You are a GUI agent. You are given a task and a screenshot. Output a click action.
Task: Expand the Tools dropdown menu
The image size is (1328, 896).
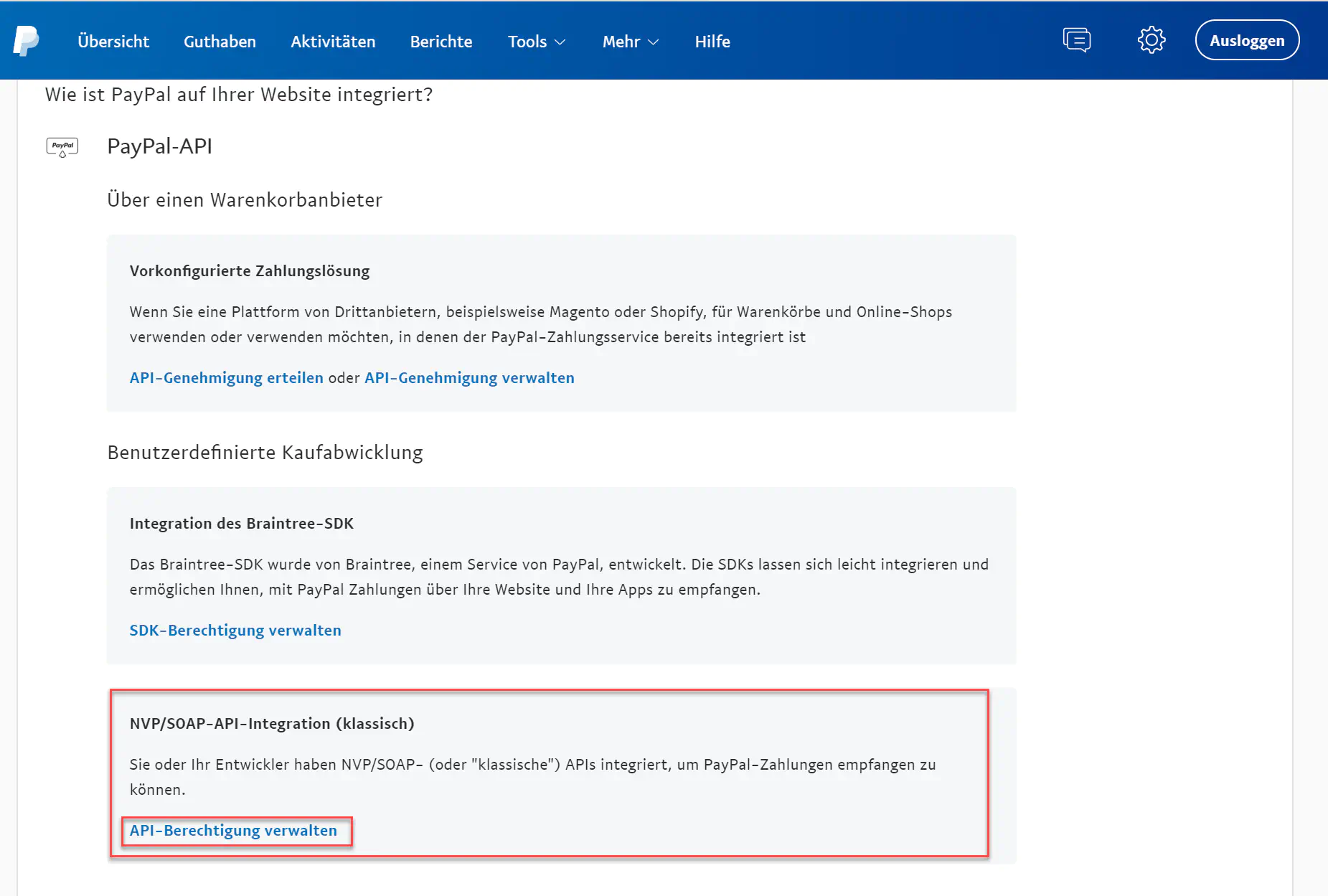coord(536,42)
